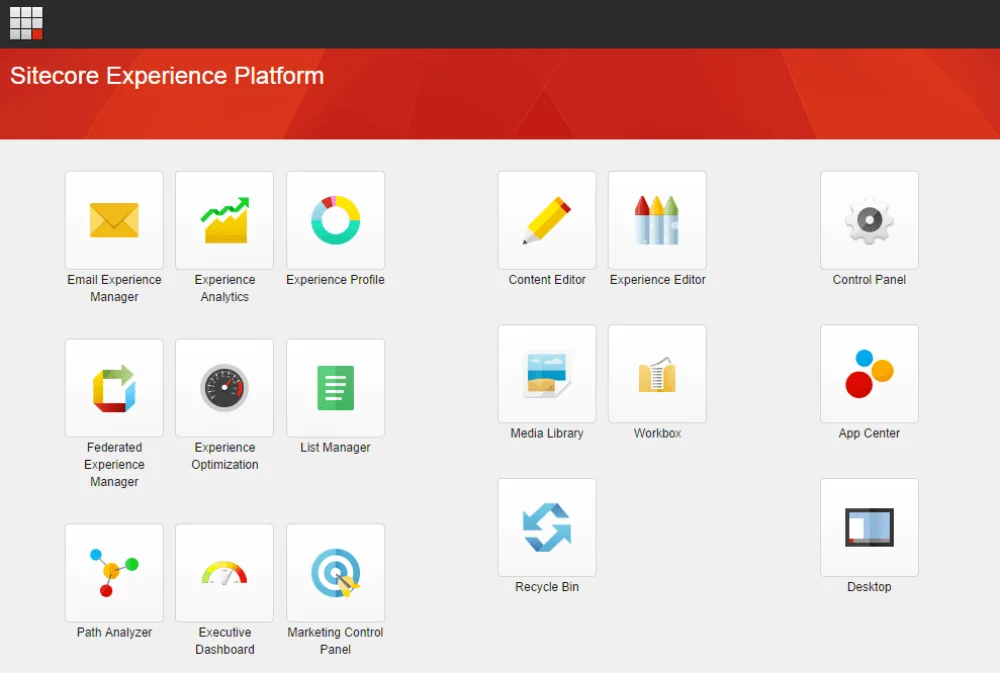Open the Control Panel
This screenshot has width=1000, height=674.
pyautogui.click(x=868, y=220)
